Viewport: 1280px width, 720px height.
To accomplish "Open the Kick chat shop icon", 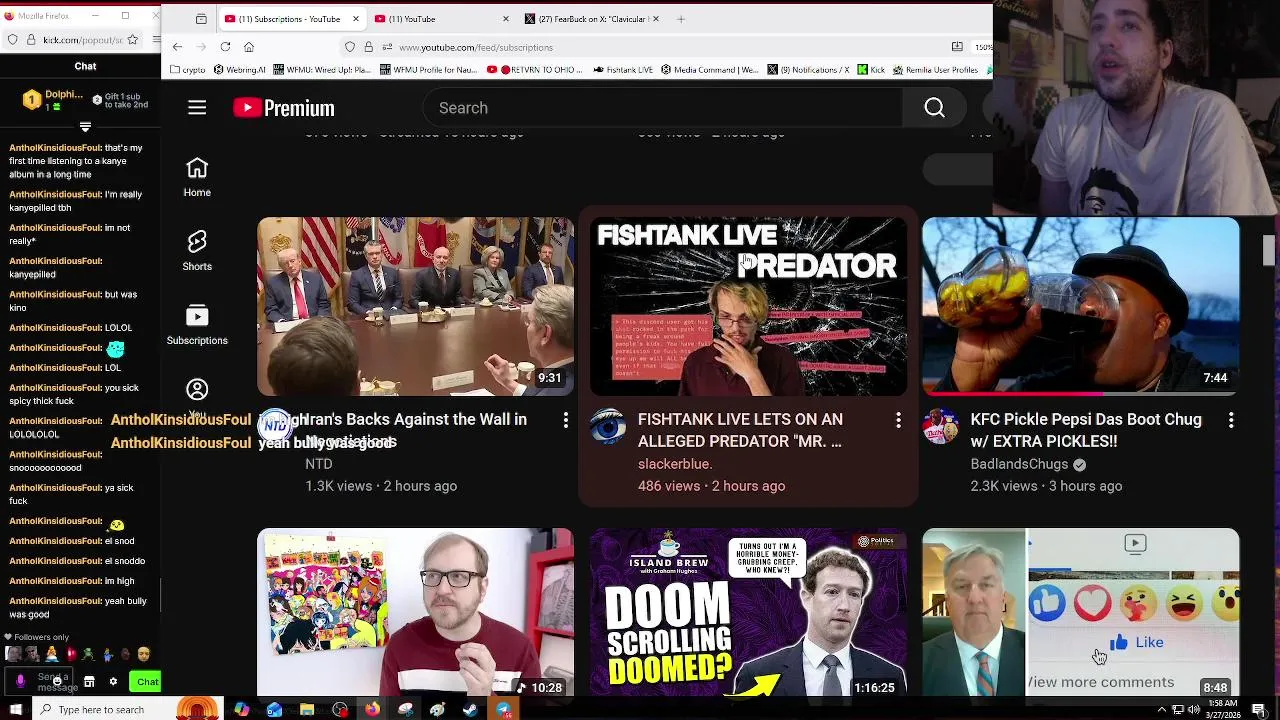I will coord(89,682).
